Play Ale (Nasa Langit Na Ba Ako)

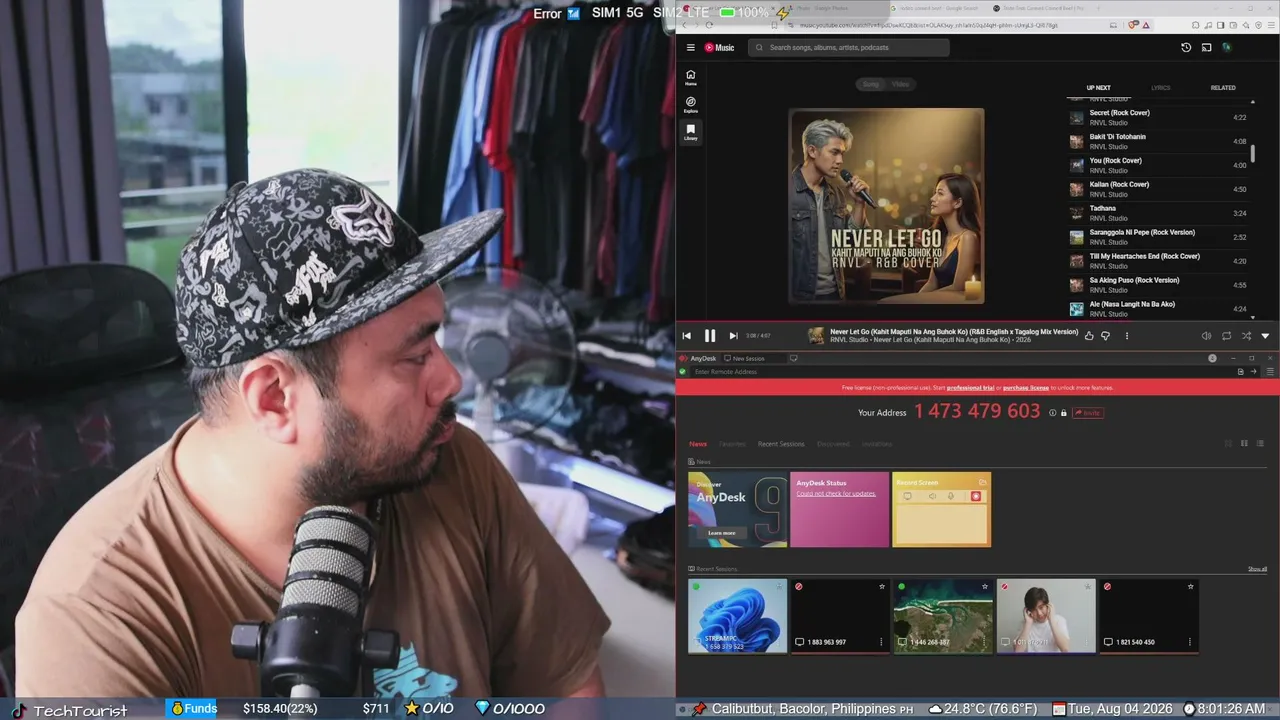tap(1158, 309)
